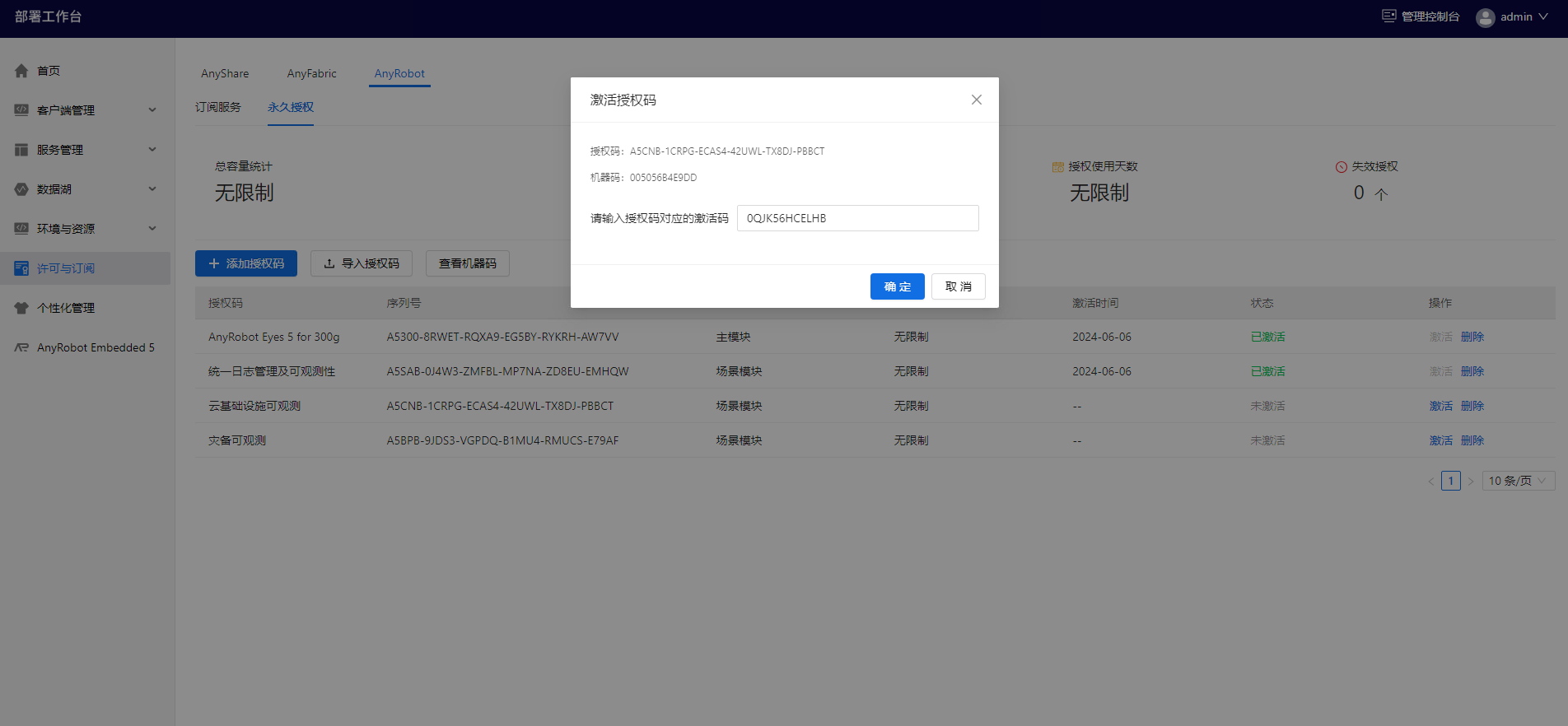Open 许可与订阅 sidebar item

(x=86, y=268)
